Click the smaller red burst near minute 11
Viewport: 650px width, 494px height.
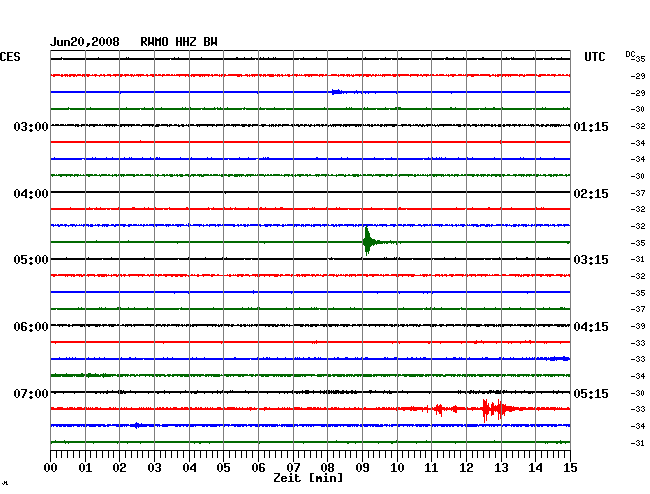point(439,409)
